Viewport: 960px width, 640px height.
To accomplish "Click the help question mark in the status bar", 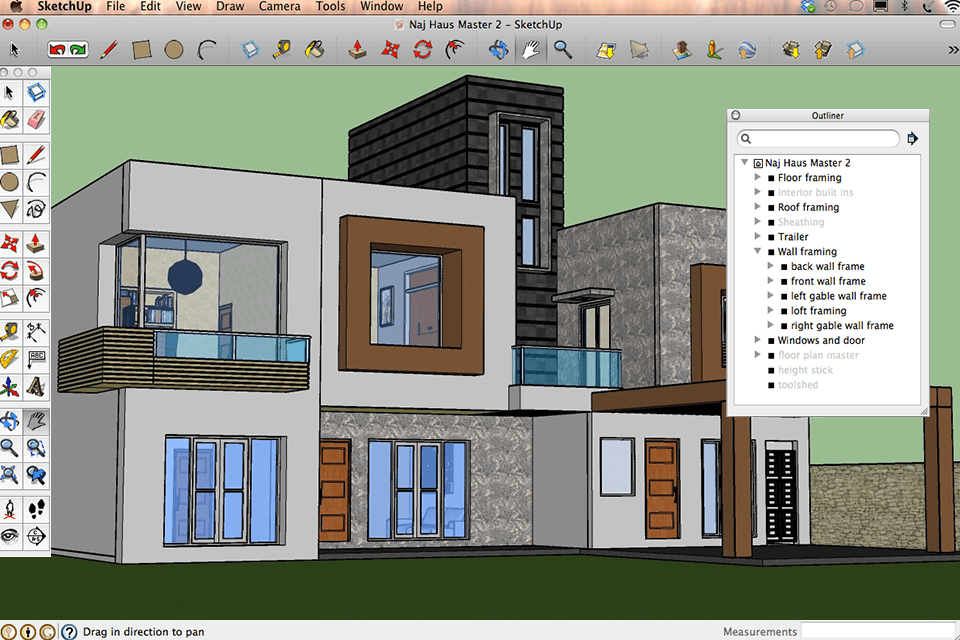I will 68,632.
